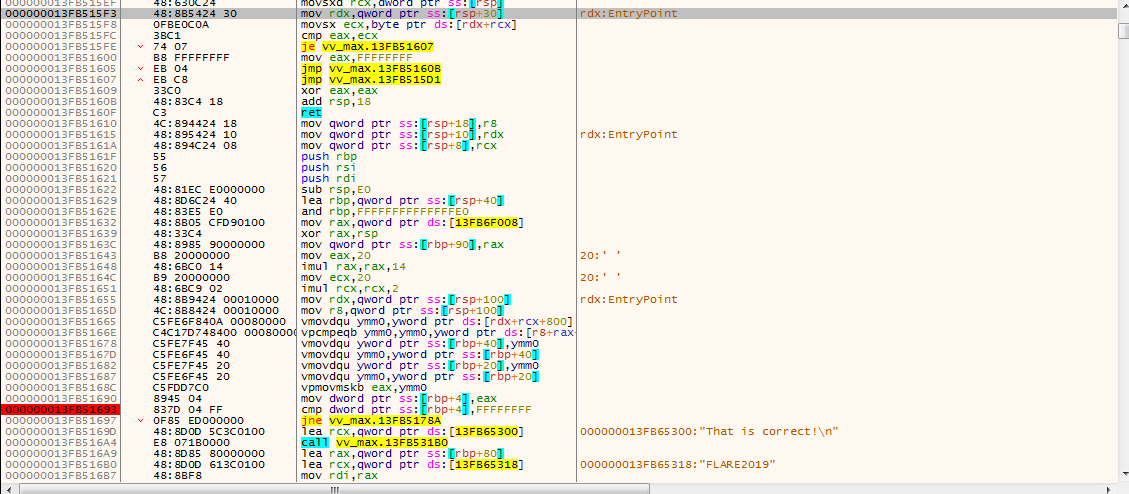1129x494 pixels.
Task: Click the jump arrow beside 'je' bytes 74 07
Action: (140, 47)
